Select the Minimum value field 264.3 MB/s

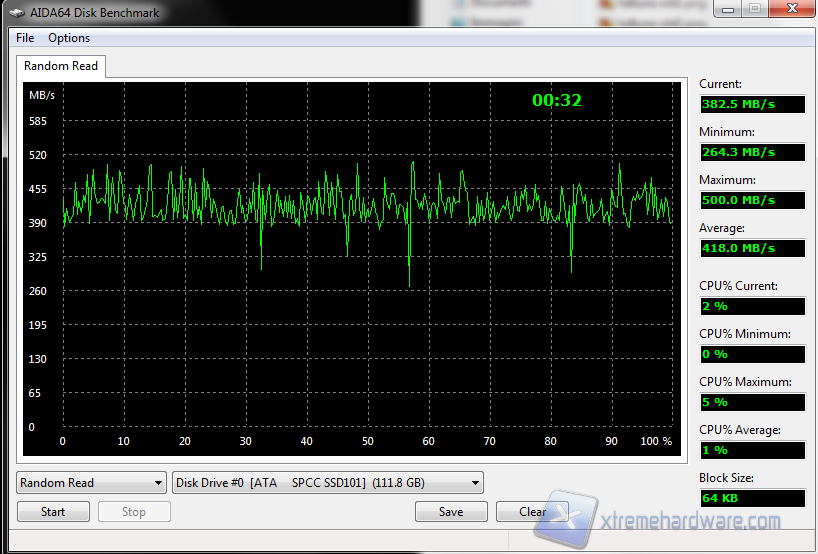click(751, 152)
